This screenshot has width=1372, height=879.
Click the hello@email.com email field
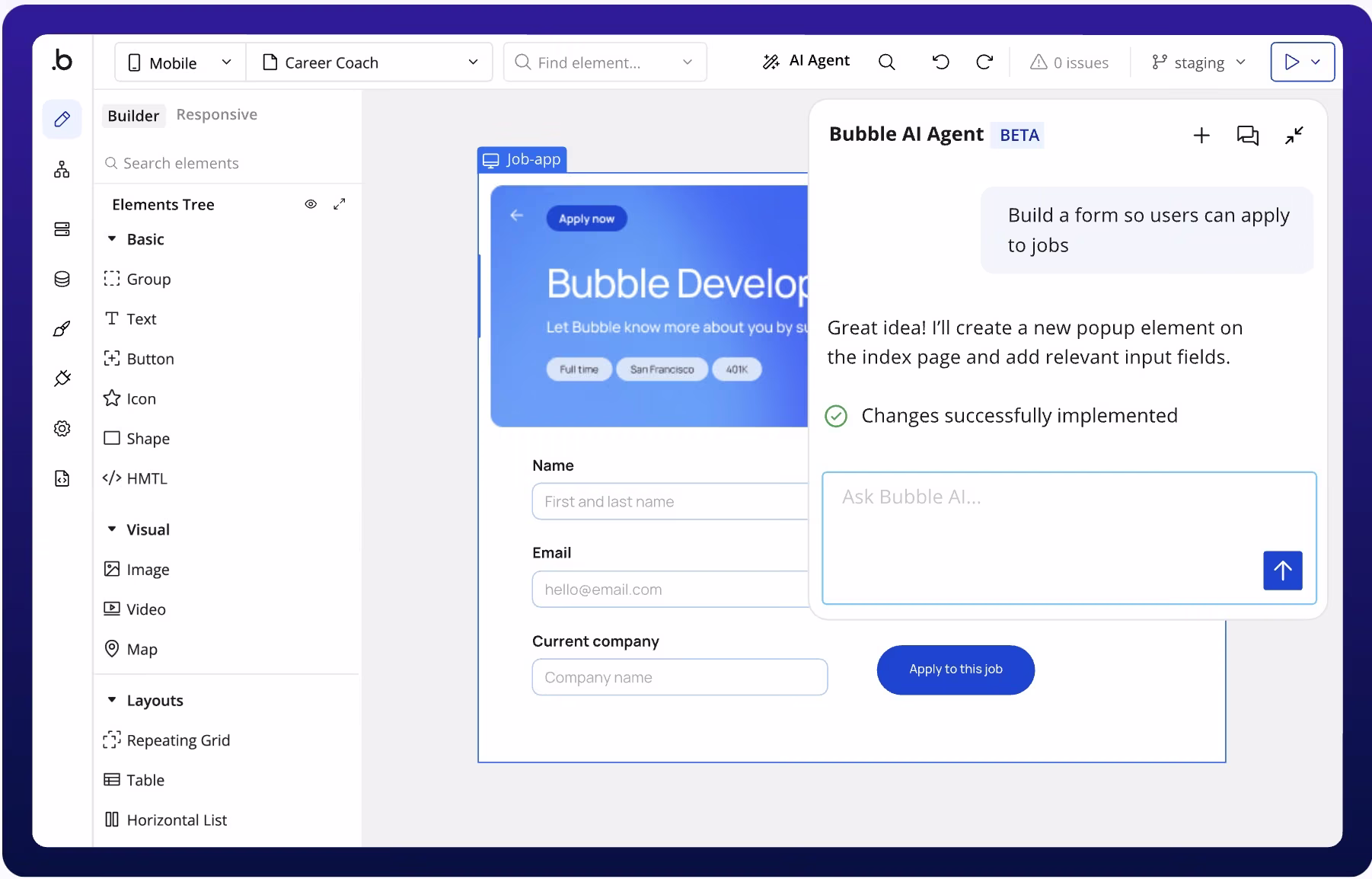tap(670, 589)
